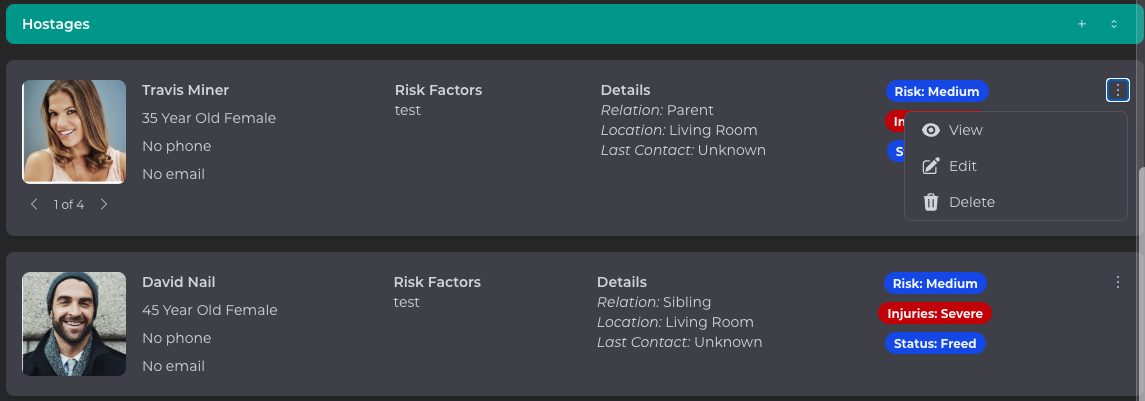Click the Travis Miner name heading
This screenshot has height=401, width=1145.
(x=186, y=90)
